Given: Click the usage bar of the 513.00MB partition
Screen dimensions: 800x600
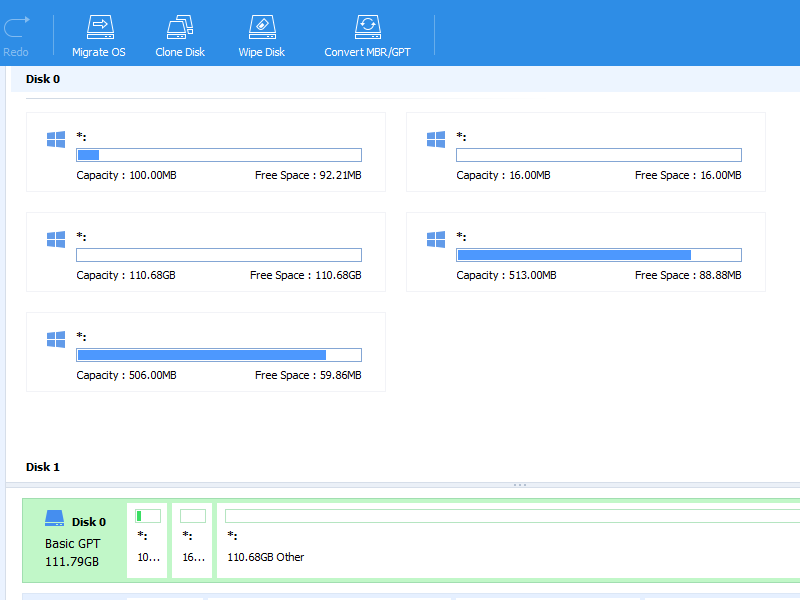Looking at the screenshot, I should [x=598, y=255].
